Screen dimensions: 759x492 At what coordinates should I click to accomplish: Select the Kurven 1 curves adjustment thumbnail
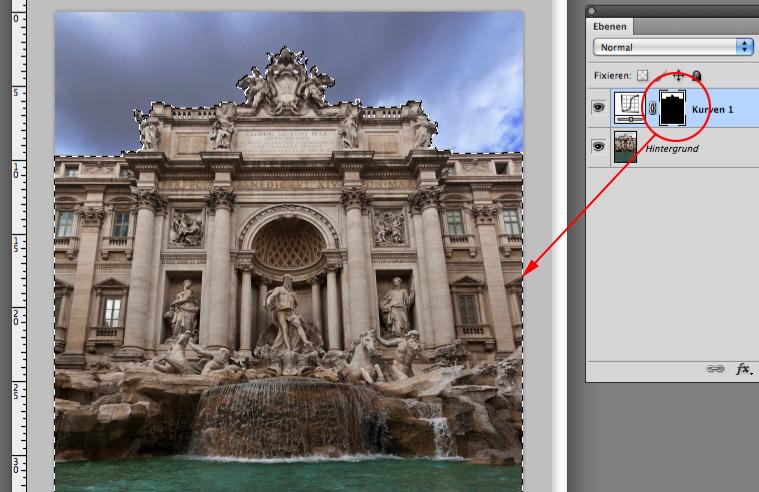click(x=628, y=108)
